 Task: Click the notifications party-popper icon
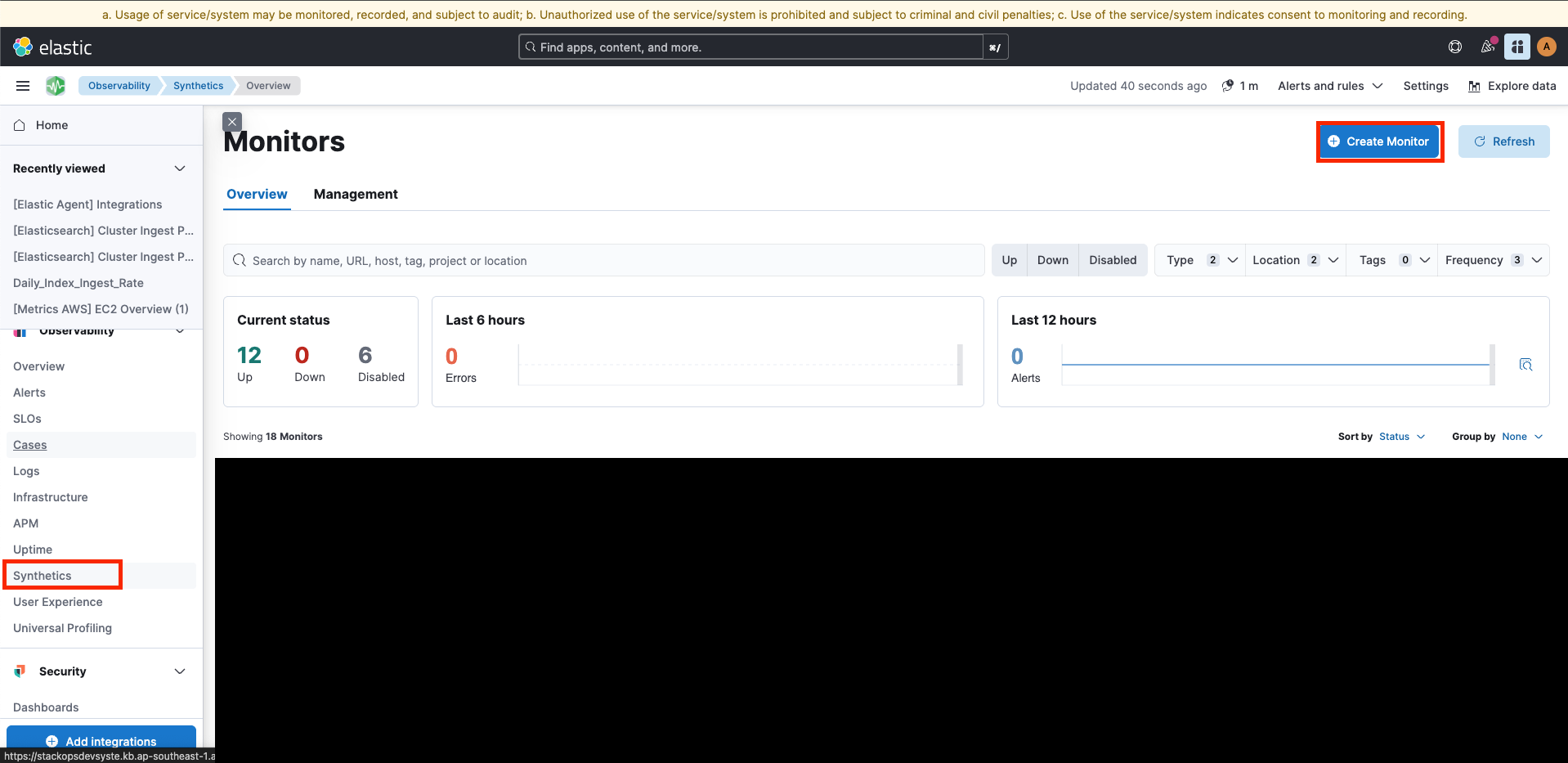(1487, 47)
